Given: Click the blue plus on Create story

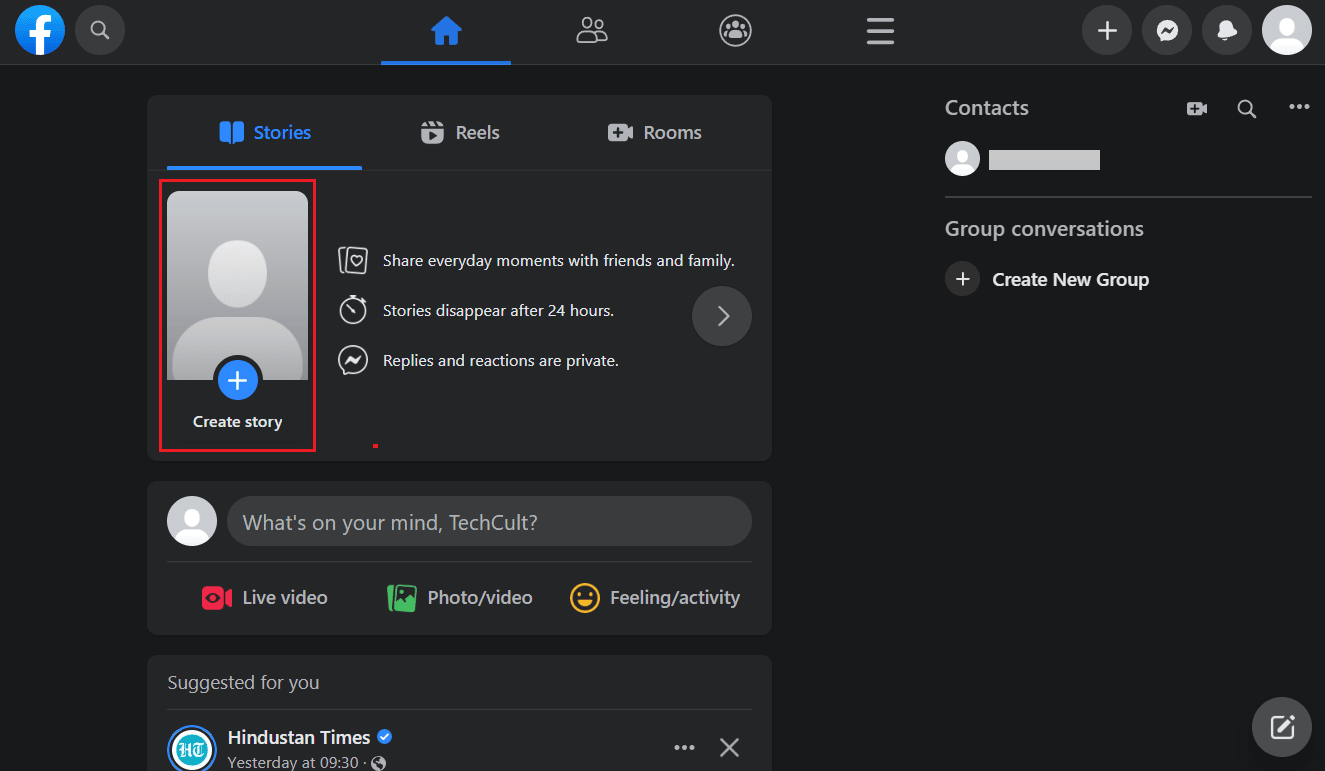Looking at the screenshot, I should click(x=237, y=380).
